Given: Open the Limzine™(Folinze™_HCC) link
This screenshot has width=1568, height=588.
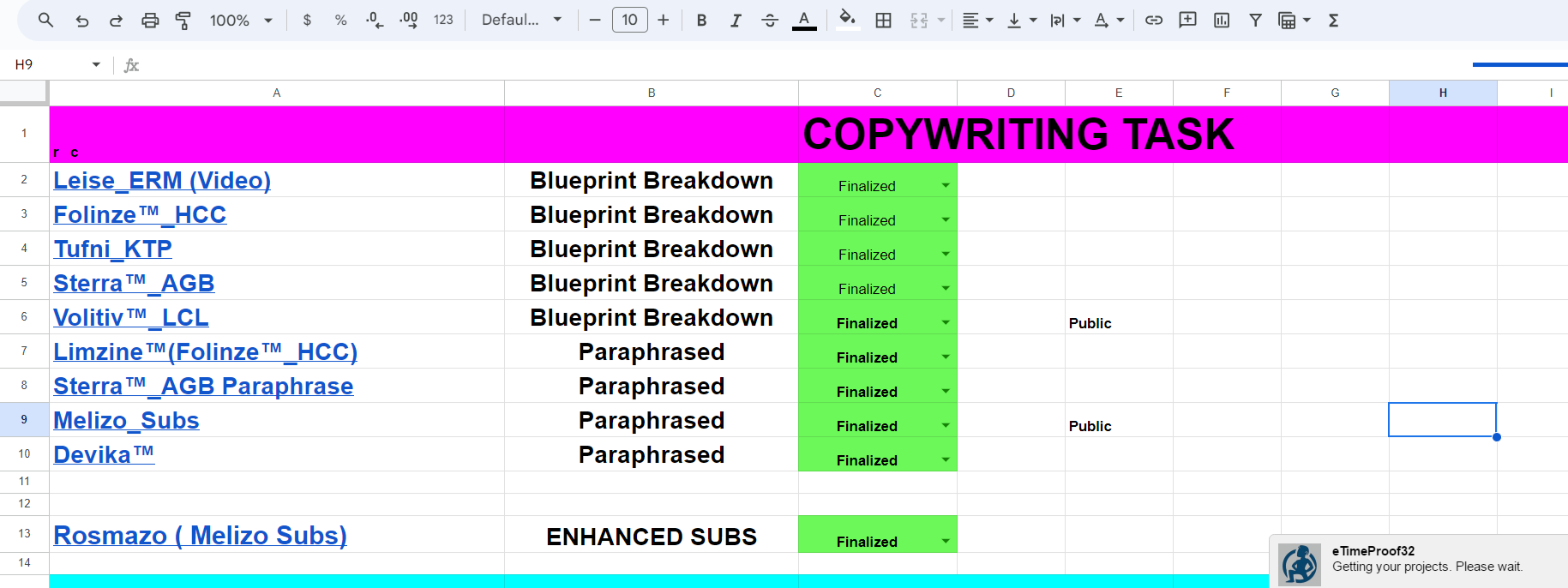Looking at the screenshot, I should [x=206, y=351].
